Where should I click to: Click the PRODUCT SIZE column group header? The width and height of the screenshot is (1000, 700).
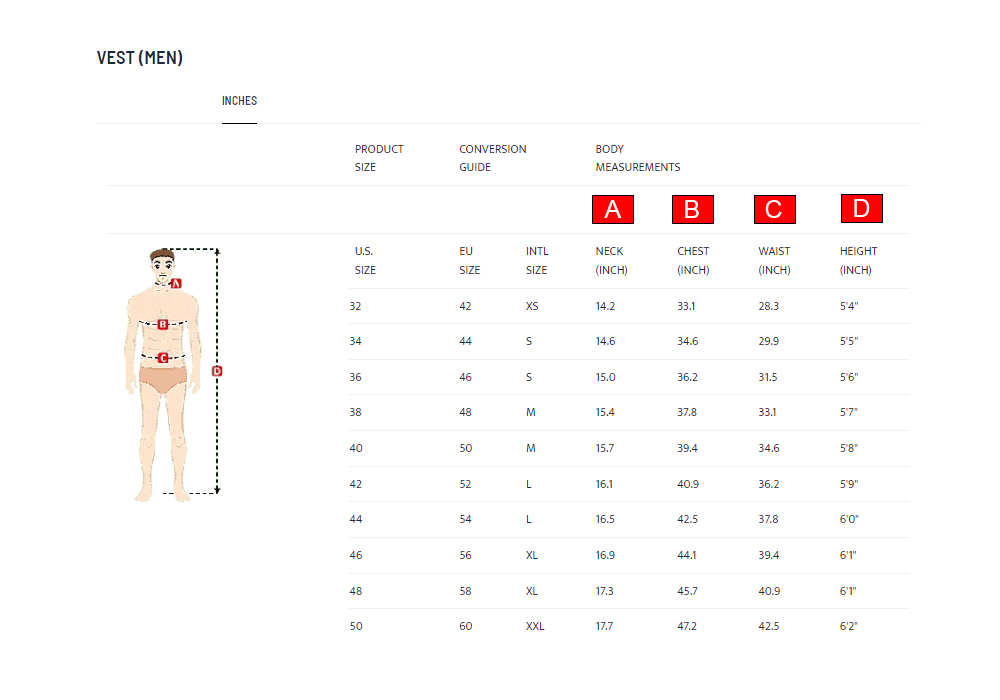point(379,158)
